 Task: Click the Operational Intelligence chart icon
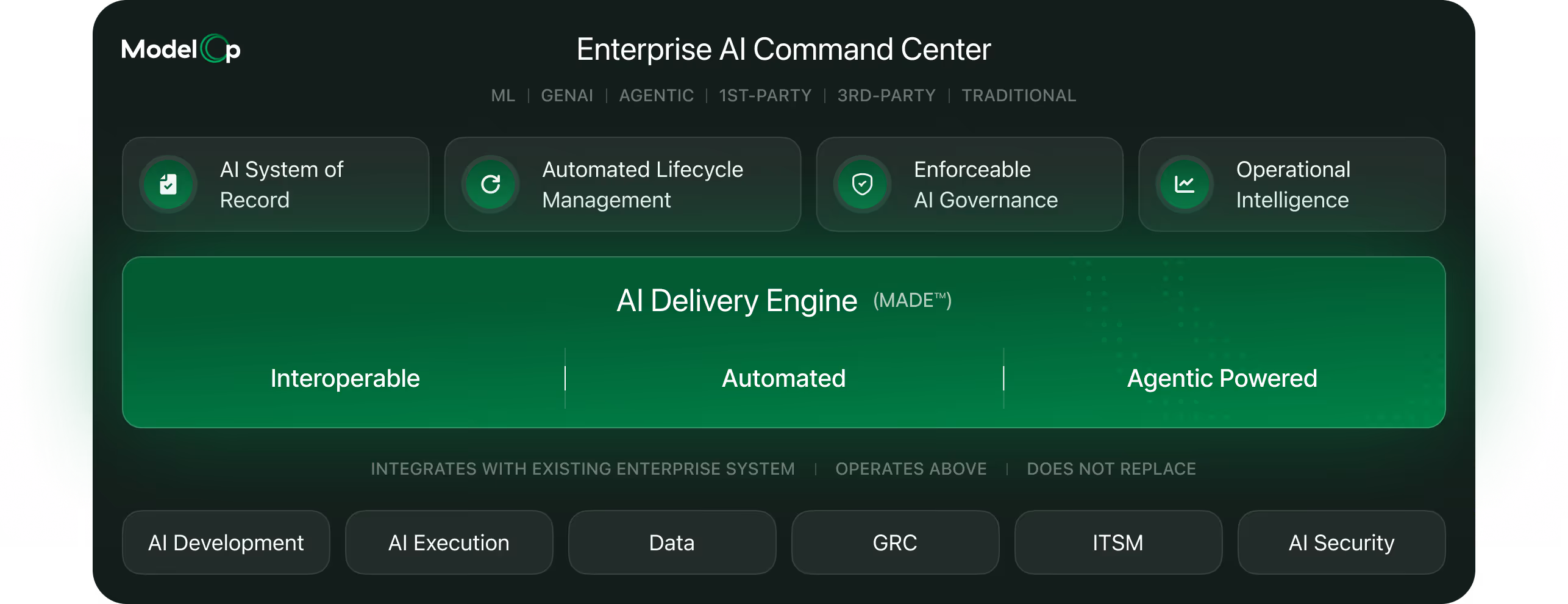coord(1185,184)
